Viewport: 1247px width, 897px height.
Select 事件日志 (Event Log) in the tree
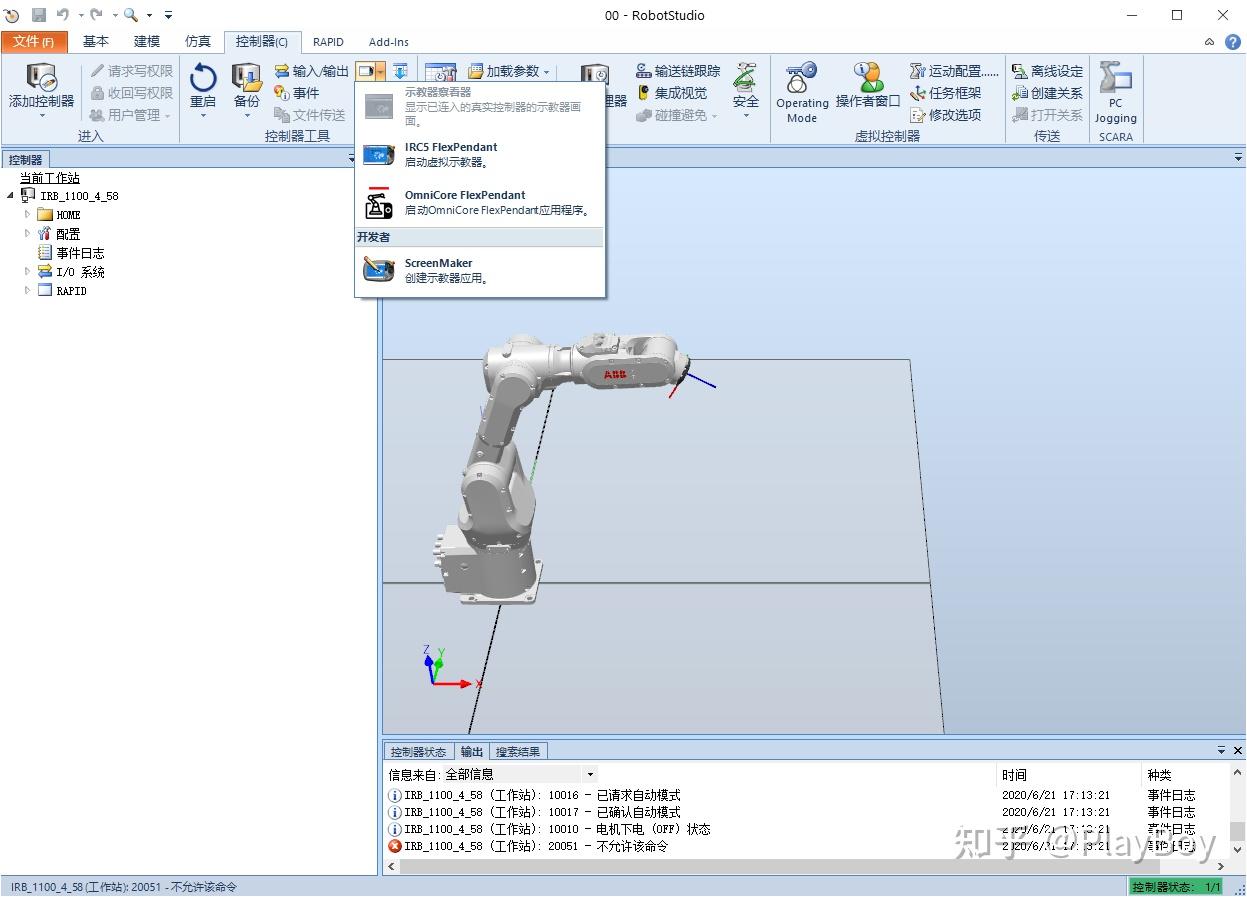[x=79, y=253]
